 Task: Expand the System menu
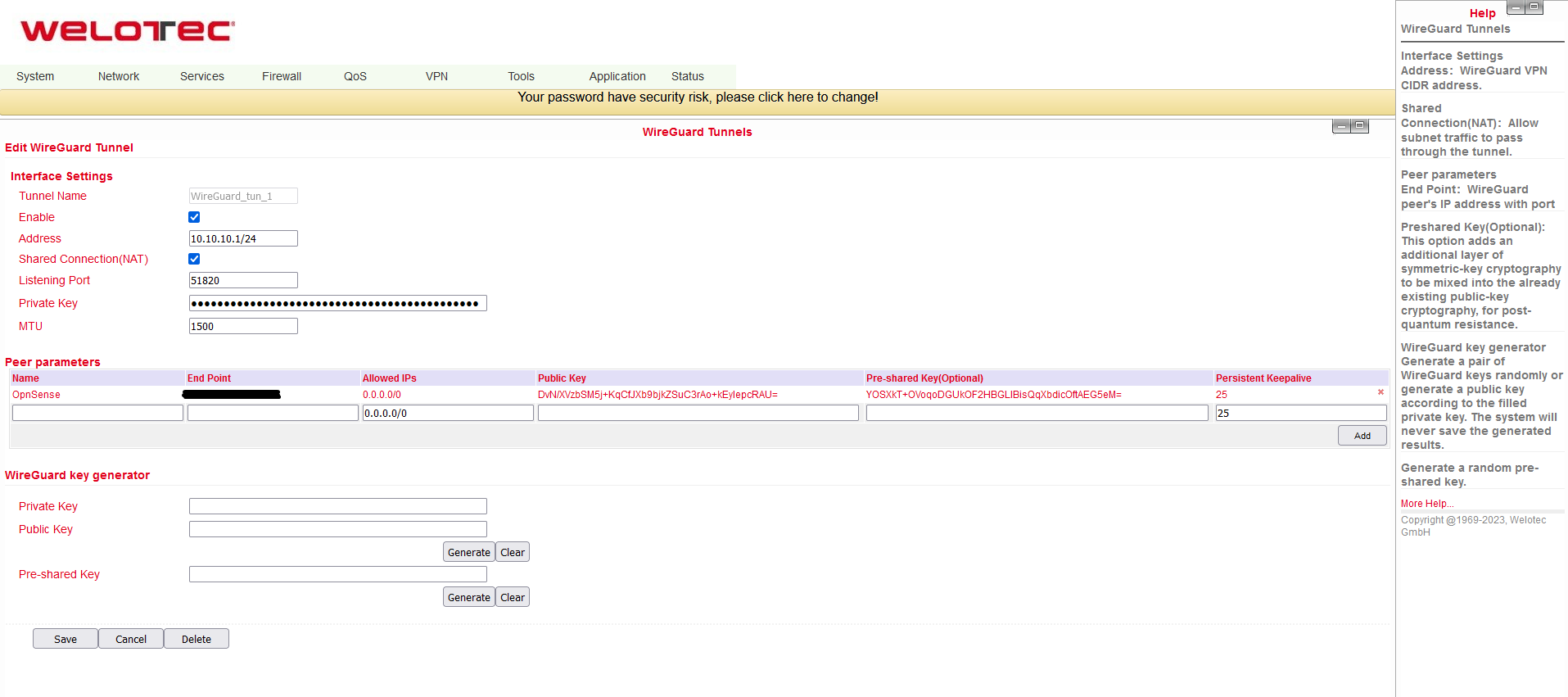pos(35,76)
